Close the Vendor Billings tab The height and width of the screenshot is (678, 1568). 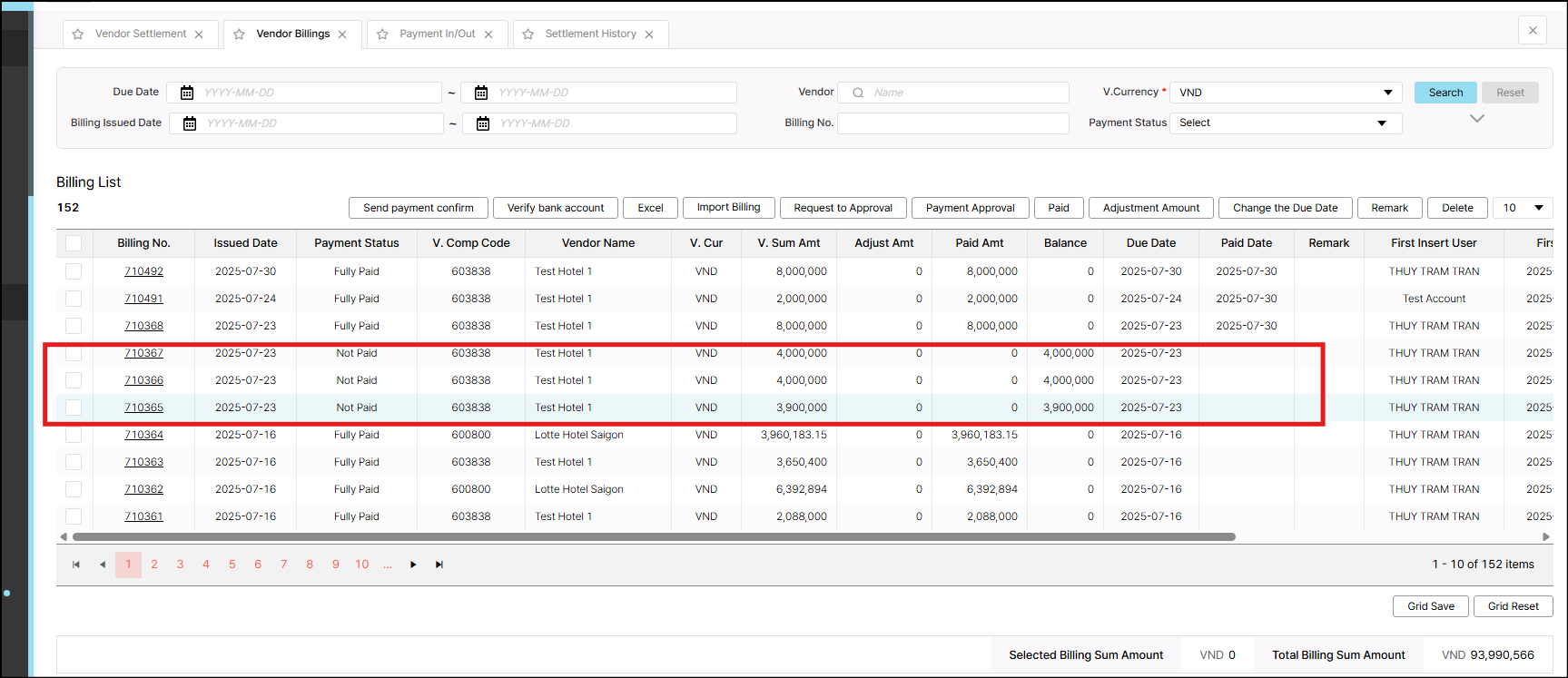342,34
